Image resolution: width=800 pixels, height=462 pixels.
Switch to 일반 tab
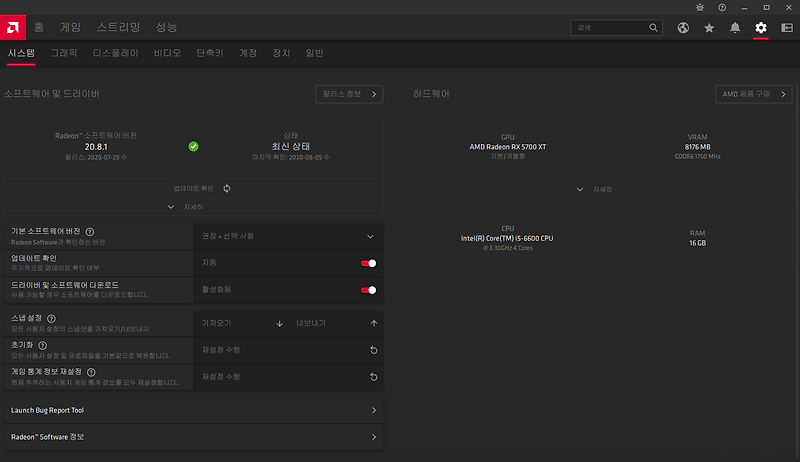314,53
